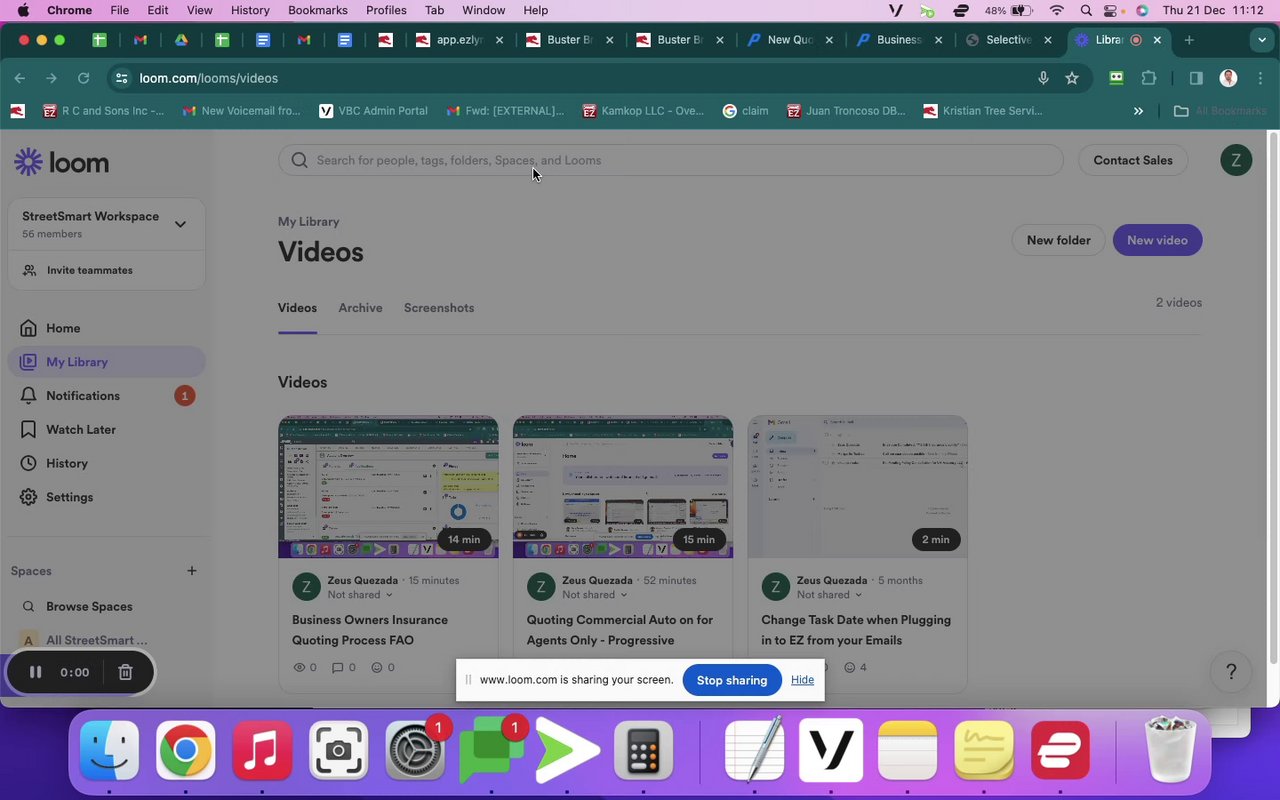The height and width of the screenshot is (800, 1280).
Task: Open Business Owners Insurance video thumbnail
Action: 388,487
